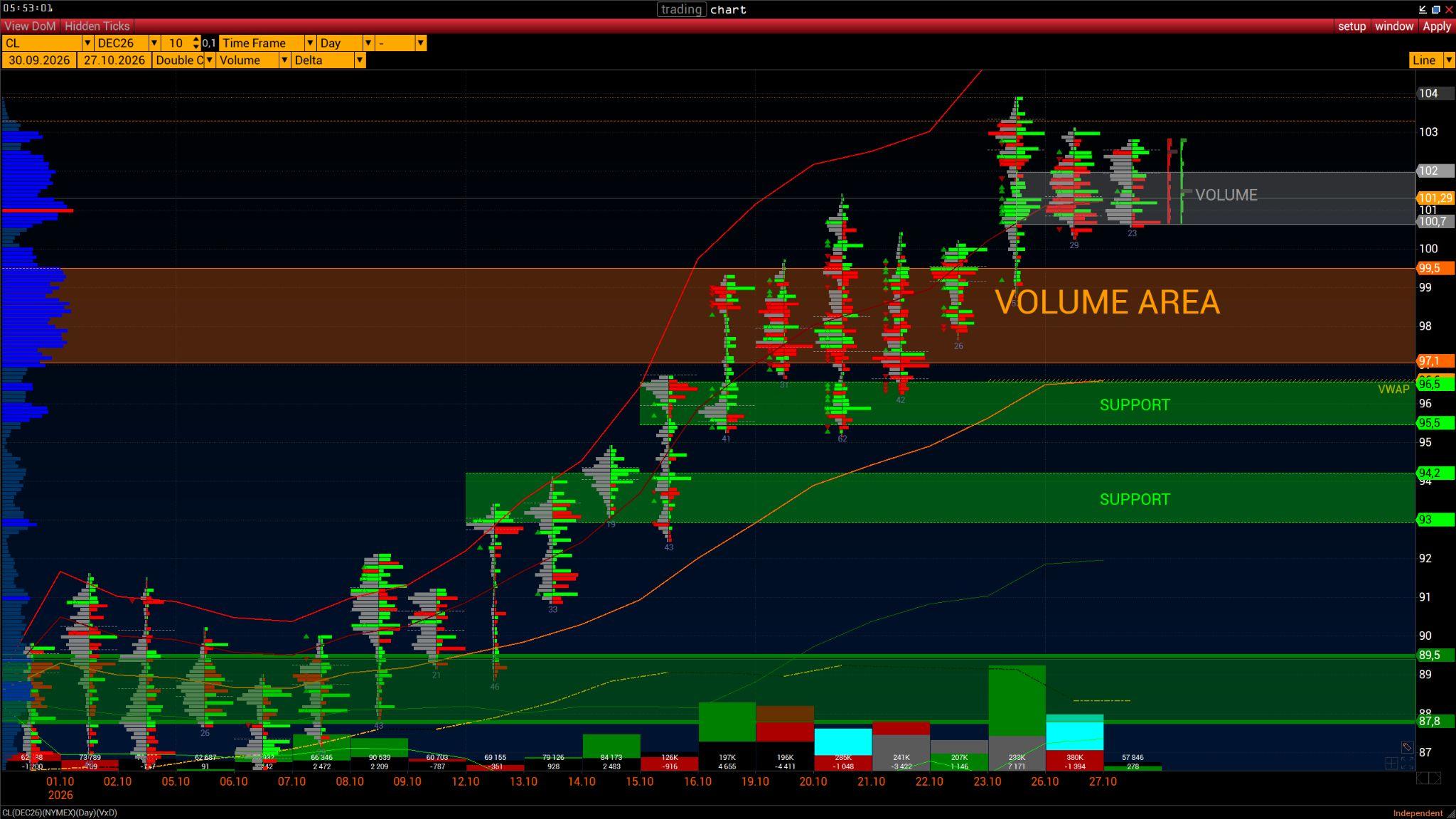1456x819 pixels.
Task: Click the 23.10 date on time axis
Action: pos(987,781)
